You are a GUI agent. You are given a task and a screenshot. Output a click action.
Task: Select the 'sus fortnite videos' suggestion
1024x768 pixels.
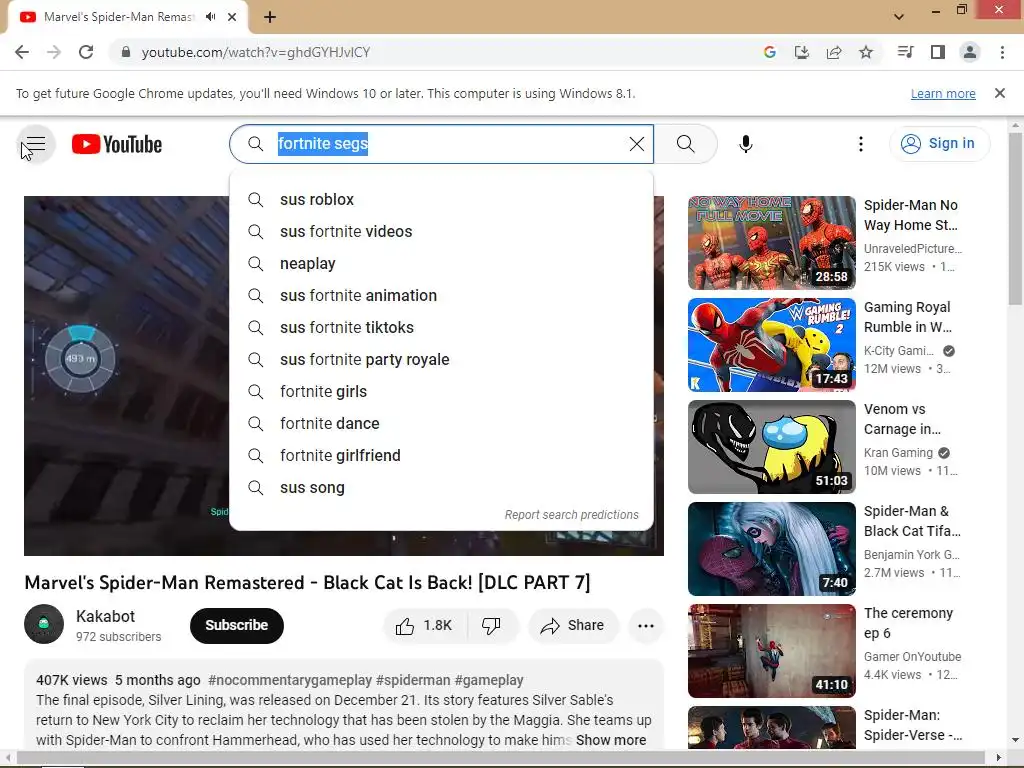point(441,231)
